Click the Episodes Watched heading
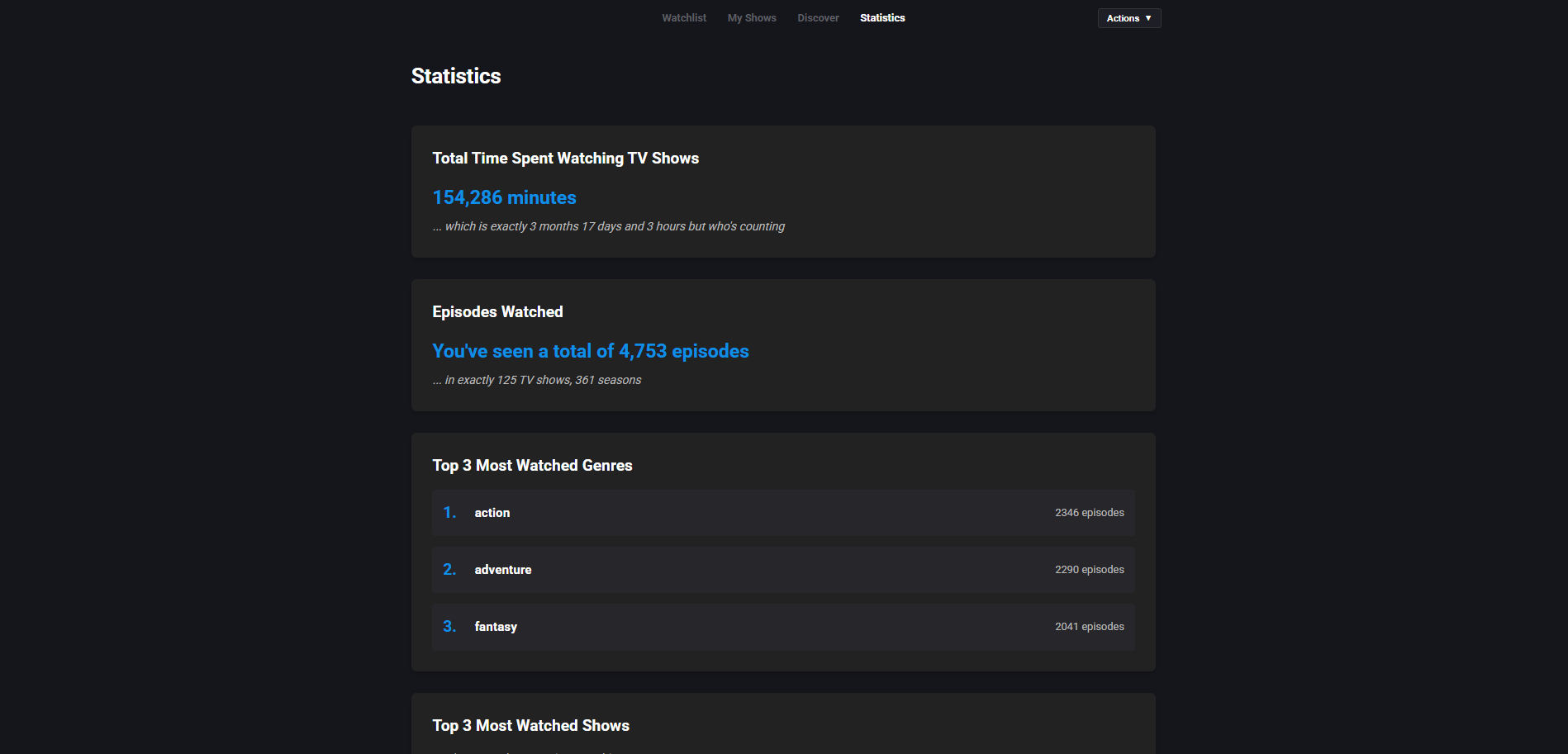This screenshot has width=1568, height=754. 497,312
